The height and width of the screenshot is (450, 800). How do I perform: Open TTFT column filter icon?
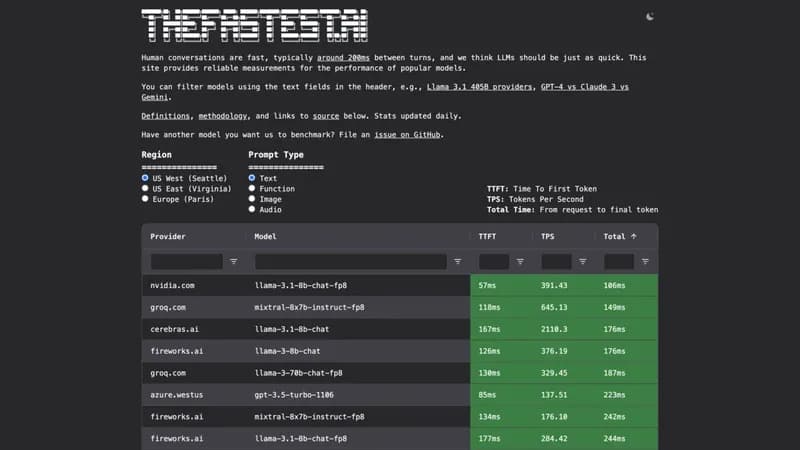point(520,261)
